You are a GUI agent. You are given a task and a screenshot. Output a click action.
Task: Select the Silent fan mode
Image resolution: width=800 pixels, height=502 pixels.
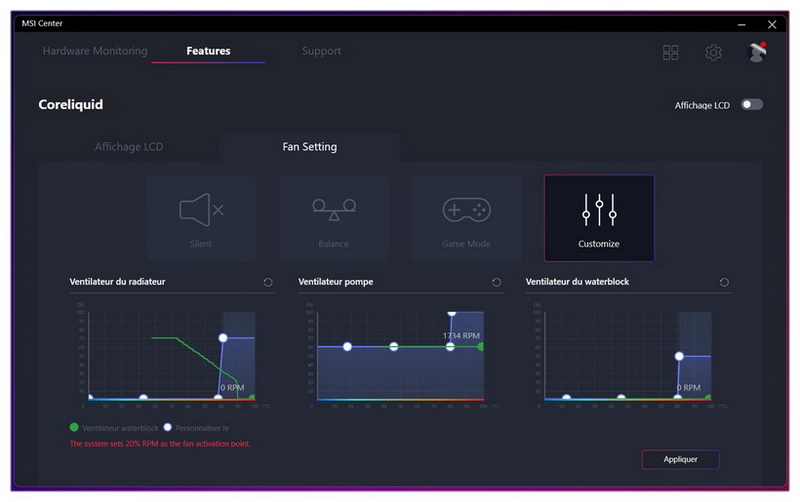(201, 218)
